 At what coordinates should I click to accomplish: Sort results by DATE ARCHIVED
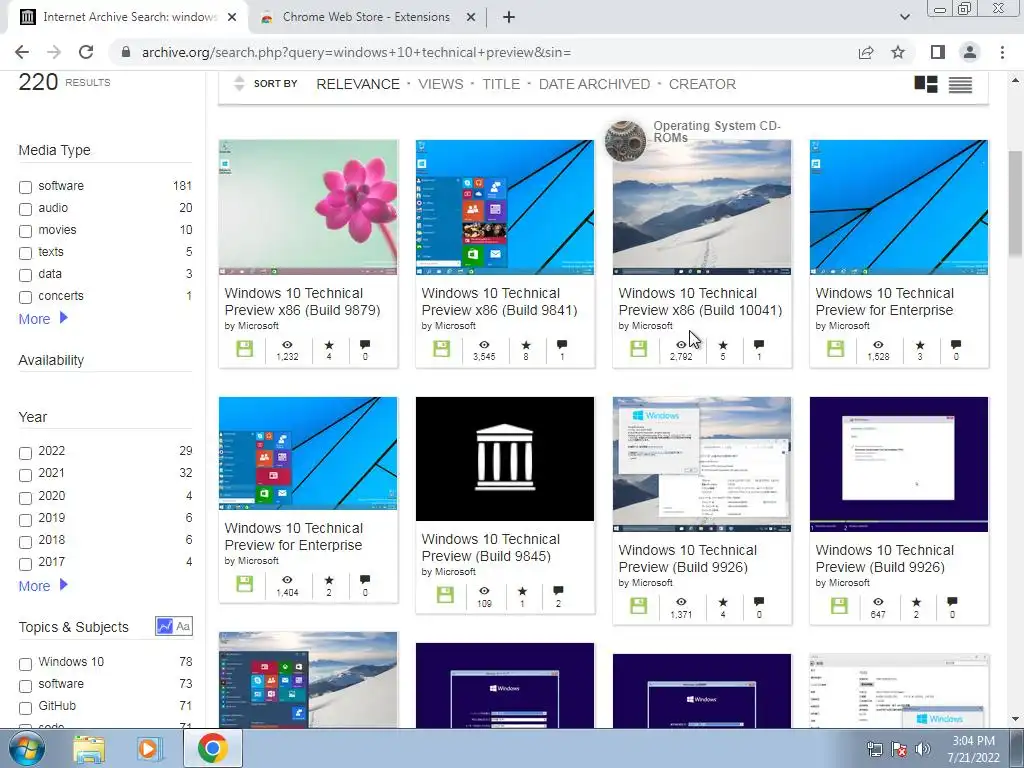point(594,84)
